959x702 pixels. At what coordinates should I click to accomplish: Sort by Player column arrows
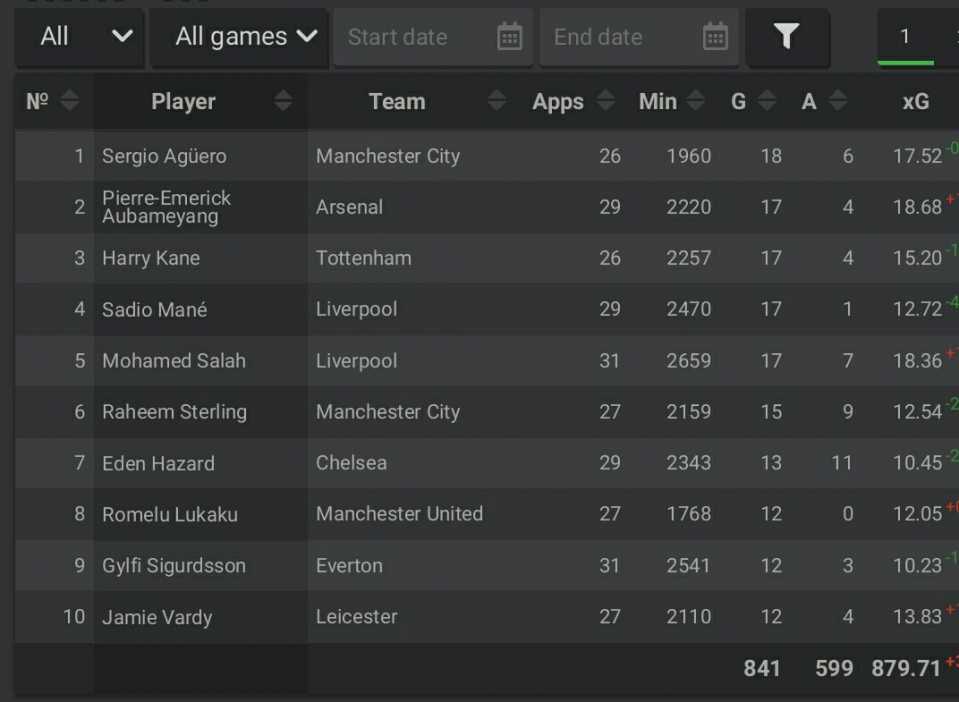[283, 101]
